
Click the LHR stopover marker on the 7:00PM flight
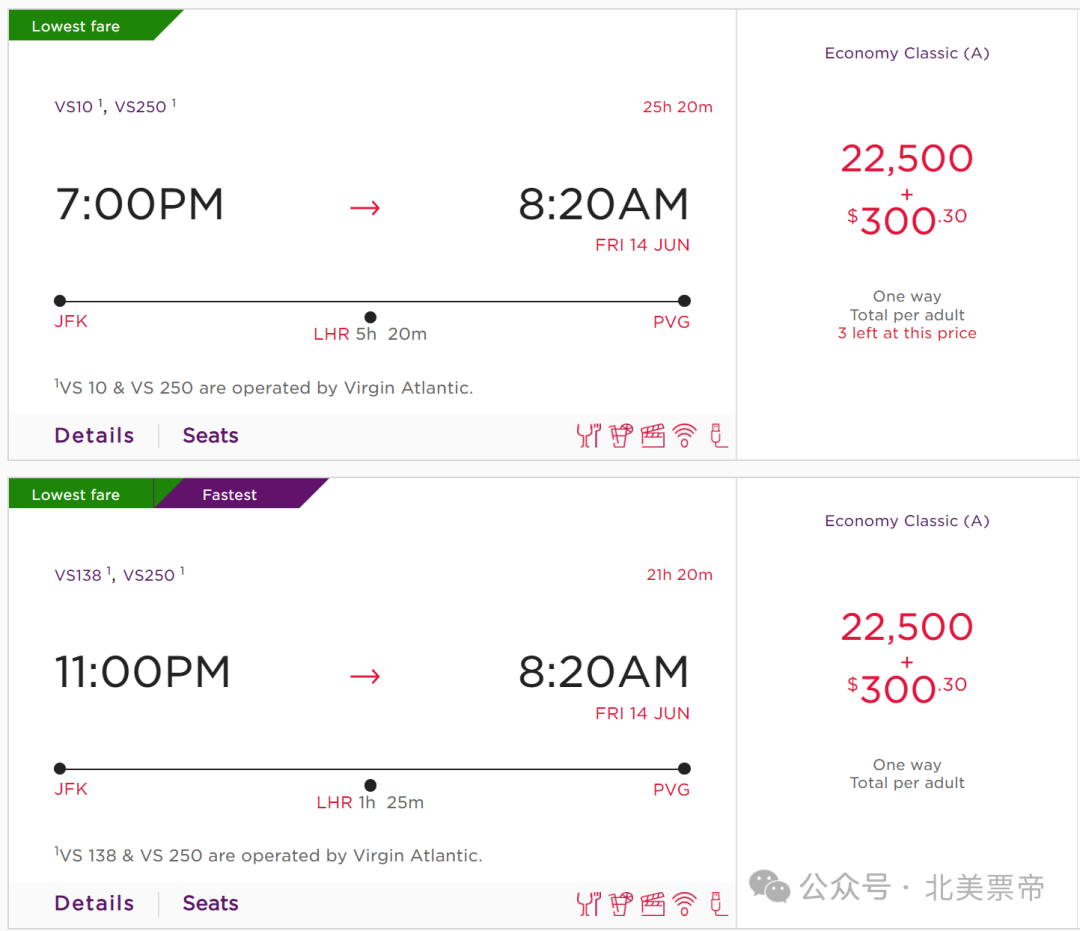pos(371,317)
